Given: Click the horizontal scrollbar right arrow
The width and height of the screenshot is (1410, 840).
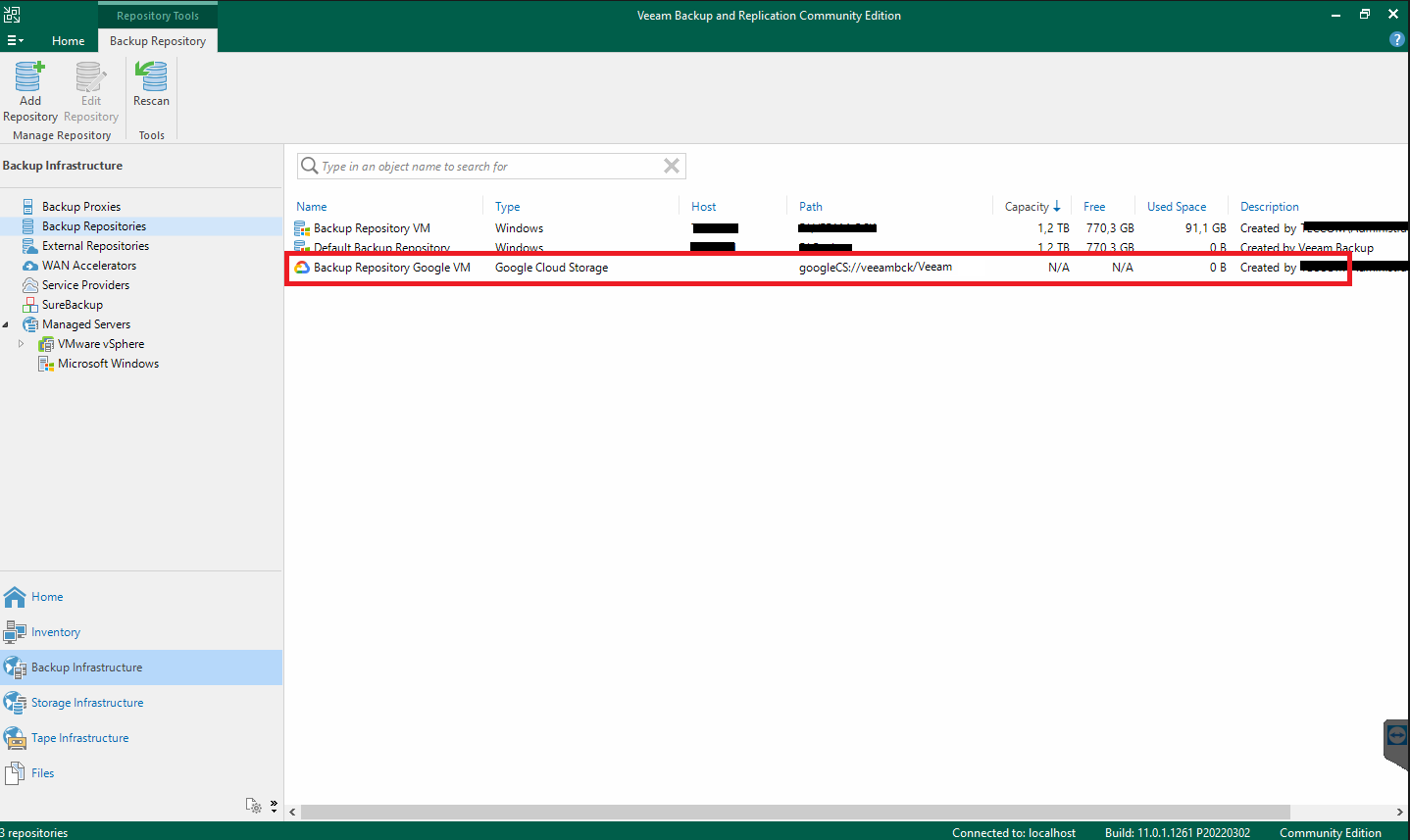Looking at the screenshot, I should 1400,813.
